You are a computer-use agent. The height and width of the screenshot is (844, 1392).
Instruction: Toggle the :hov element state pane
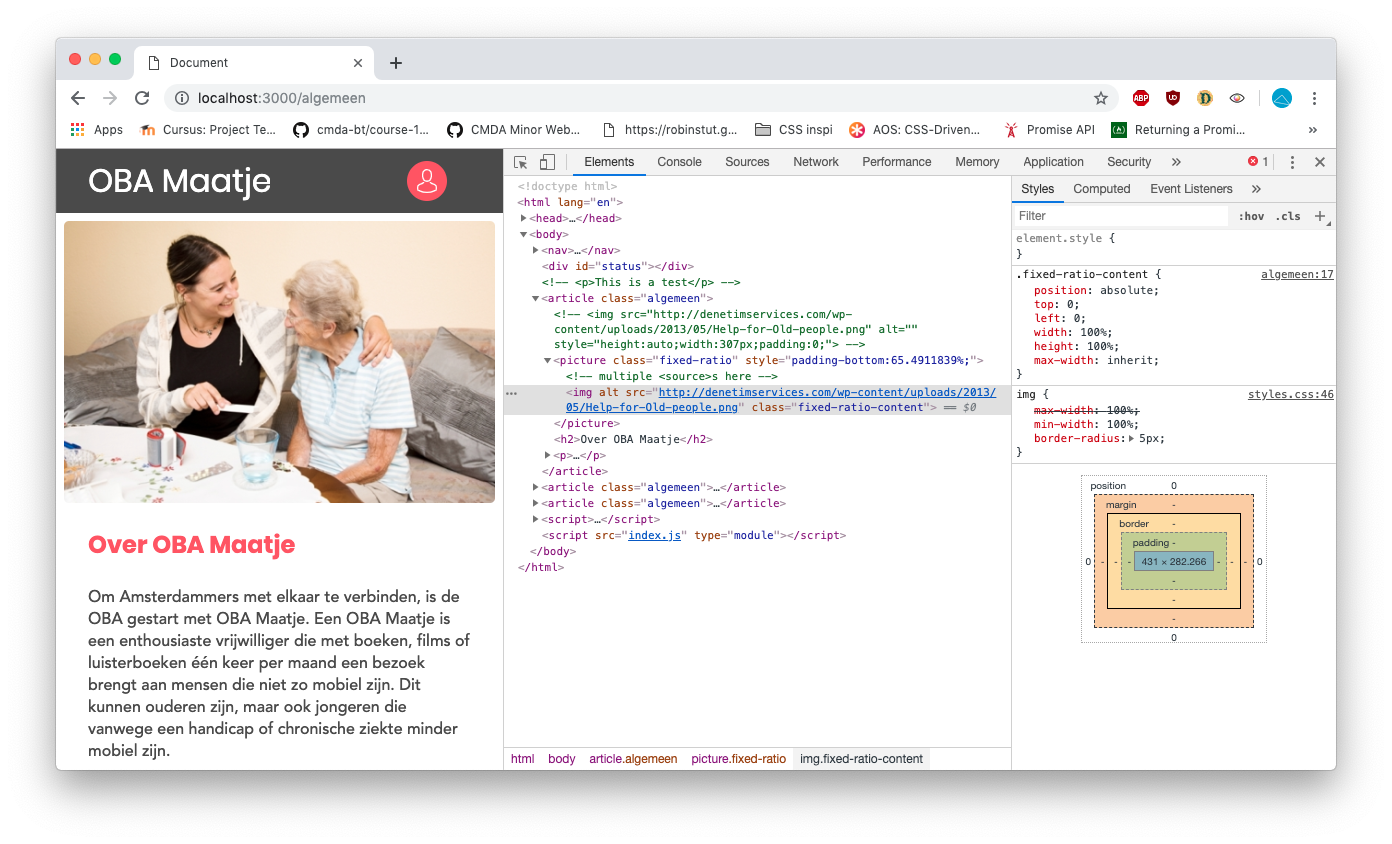(x=1251, y=216)
